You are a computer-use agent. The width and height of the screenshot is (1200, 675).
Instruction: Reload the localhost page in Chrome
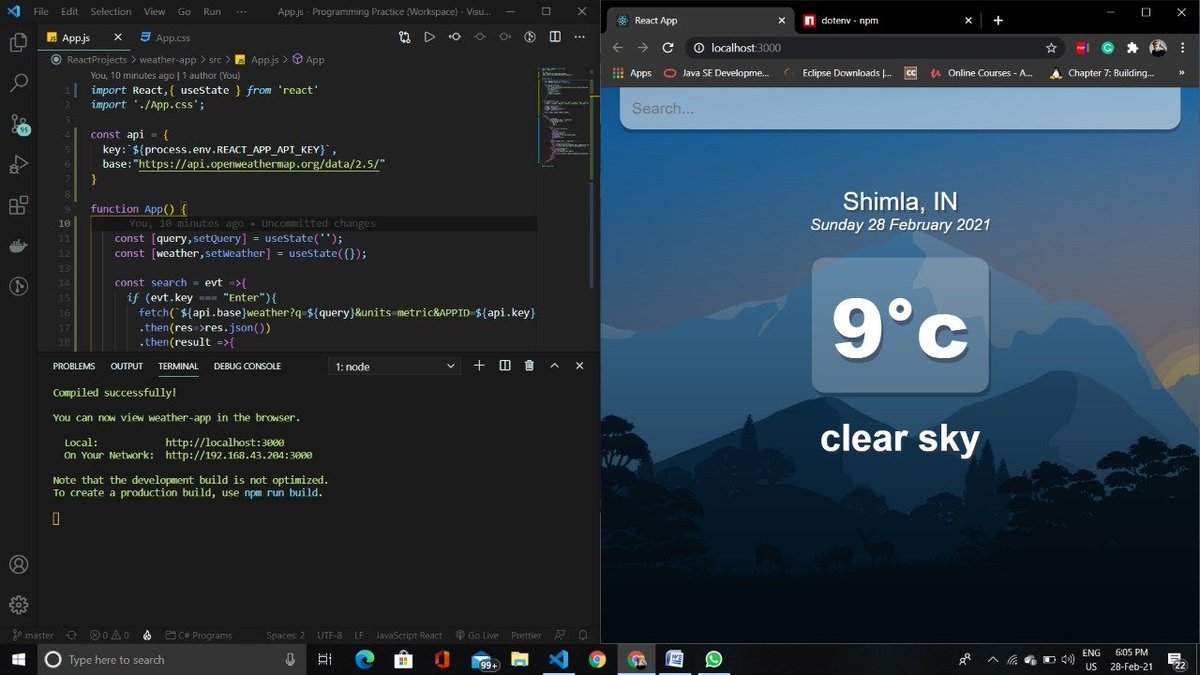click(x=668, y=47)
